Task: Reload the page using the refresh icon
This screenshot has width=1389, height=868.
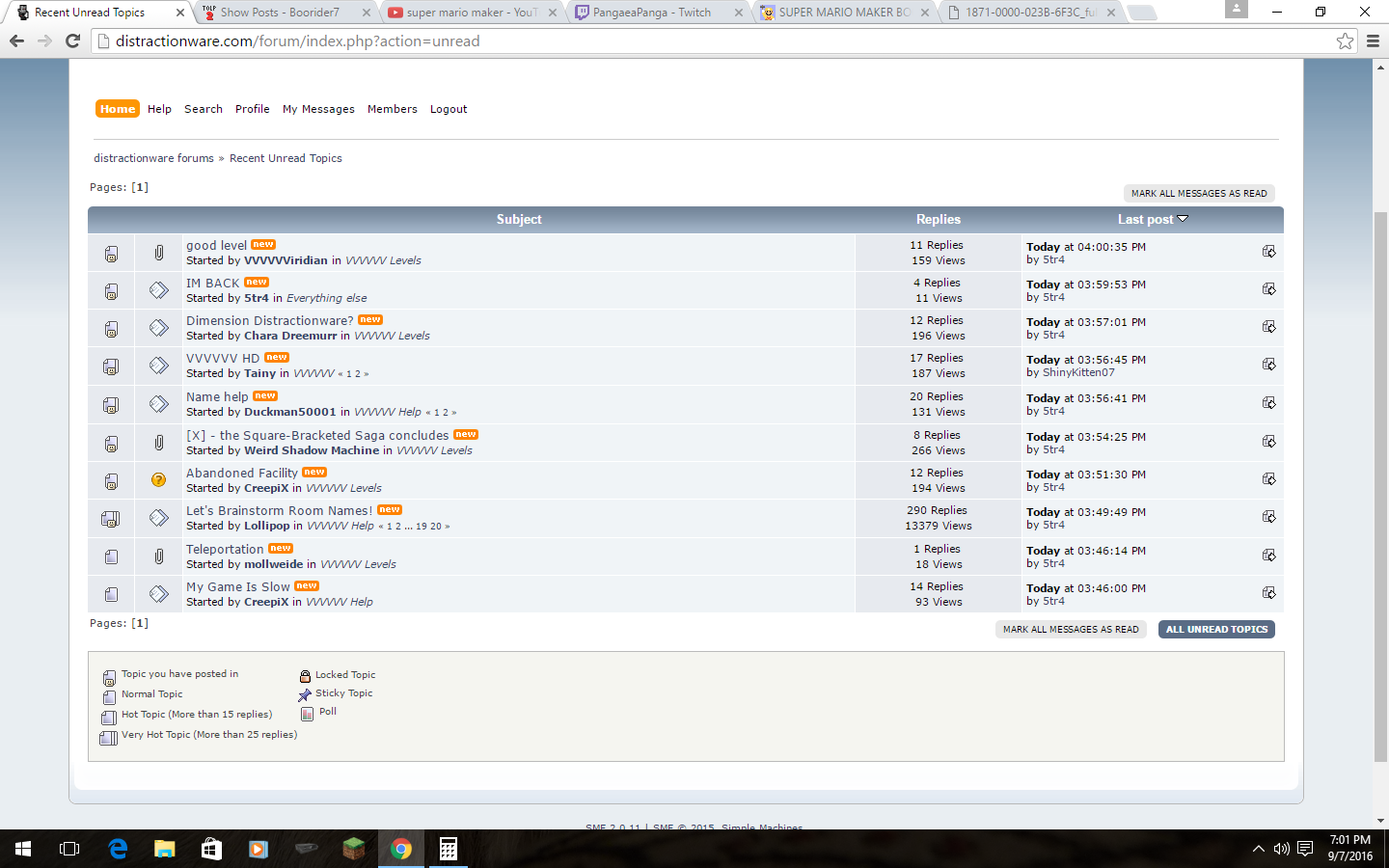Action: pos(72,41)
